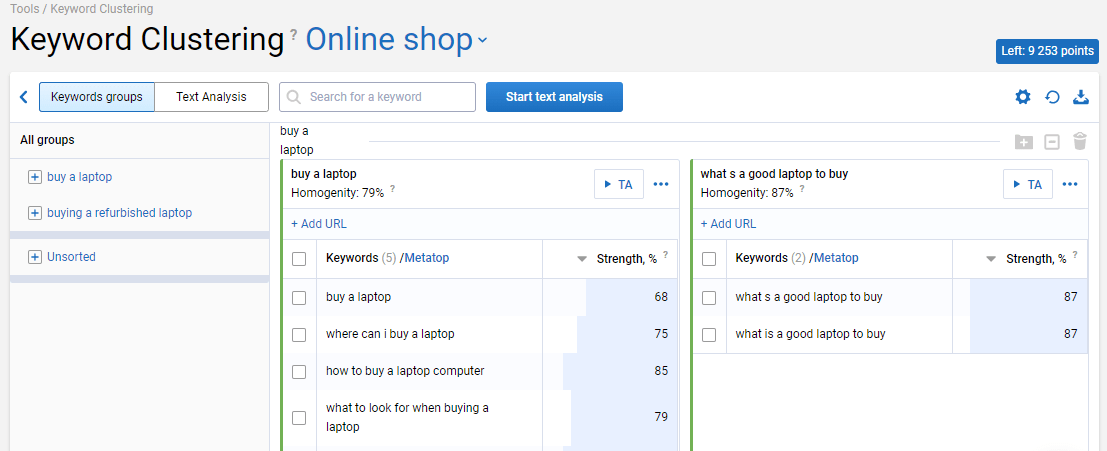
Task: Expand 'buying a refurbished laptop' group
Action: [x=35, y=213]
